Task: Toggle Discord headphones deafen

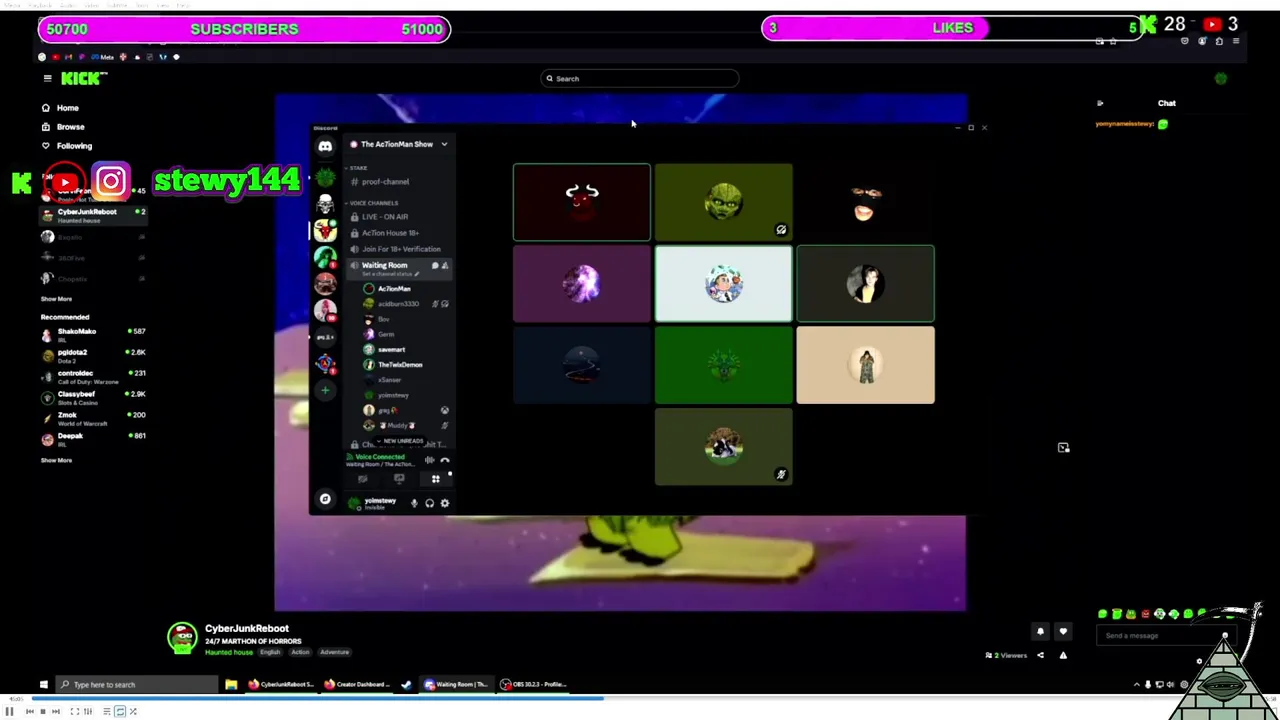Action: [x=430, y=504]
